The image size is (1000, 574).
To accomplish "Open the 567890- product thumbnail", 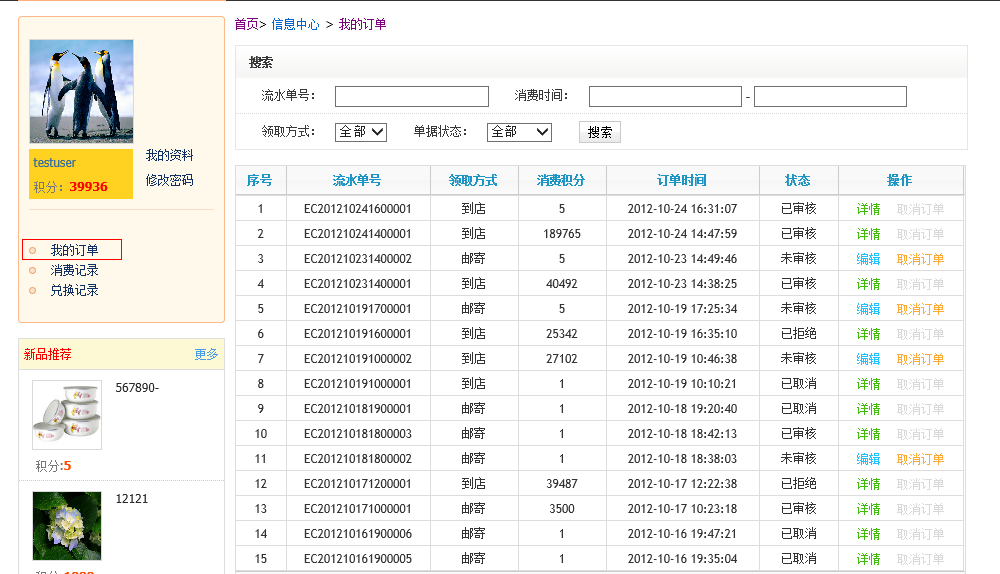I will [67, 414].
